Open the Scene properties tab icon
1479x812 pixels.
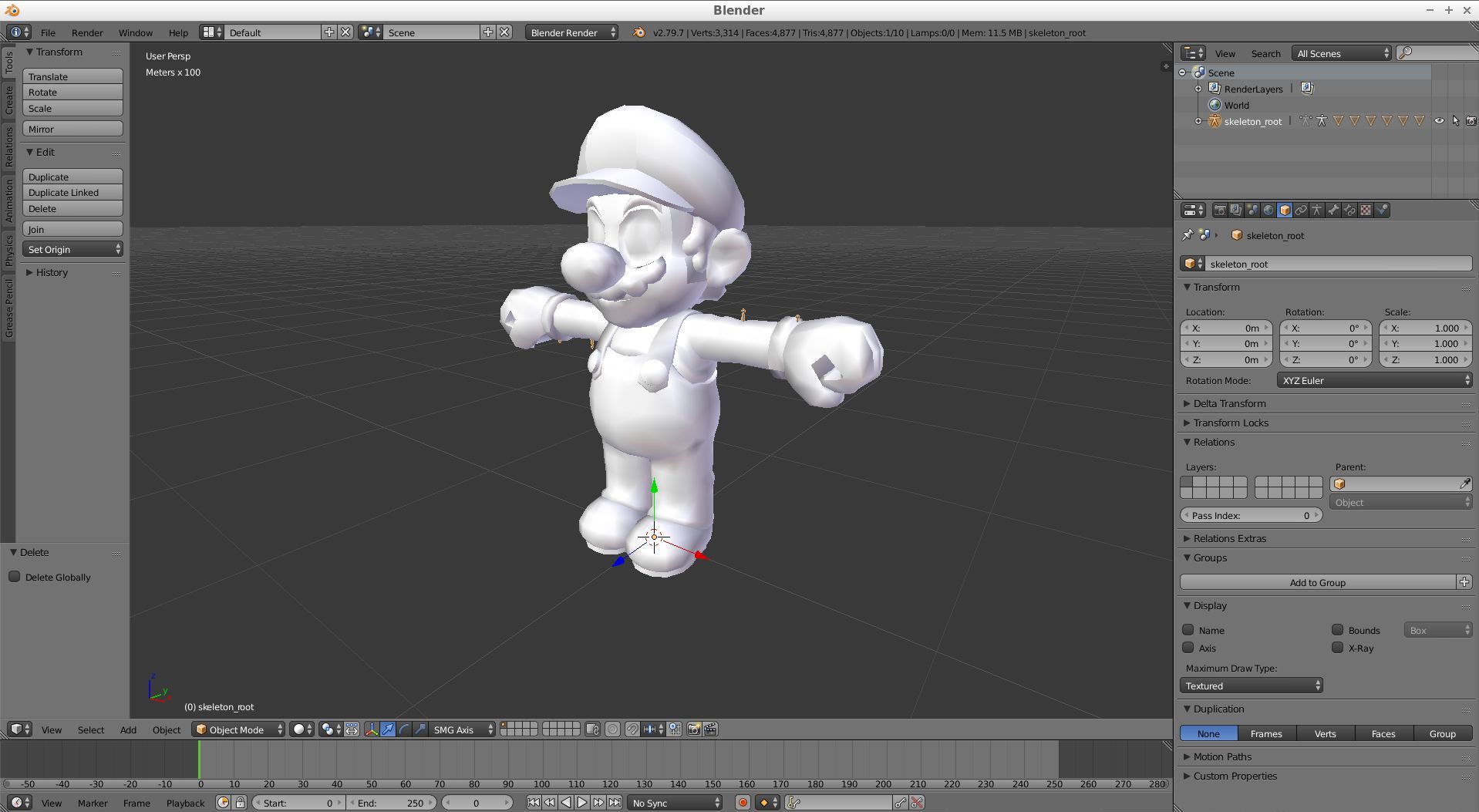point(1252,210)
